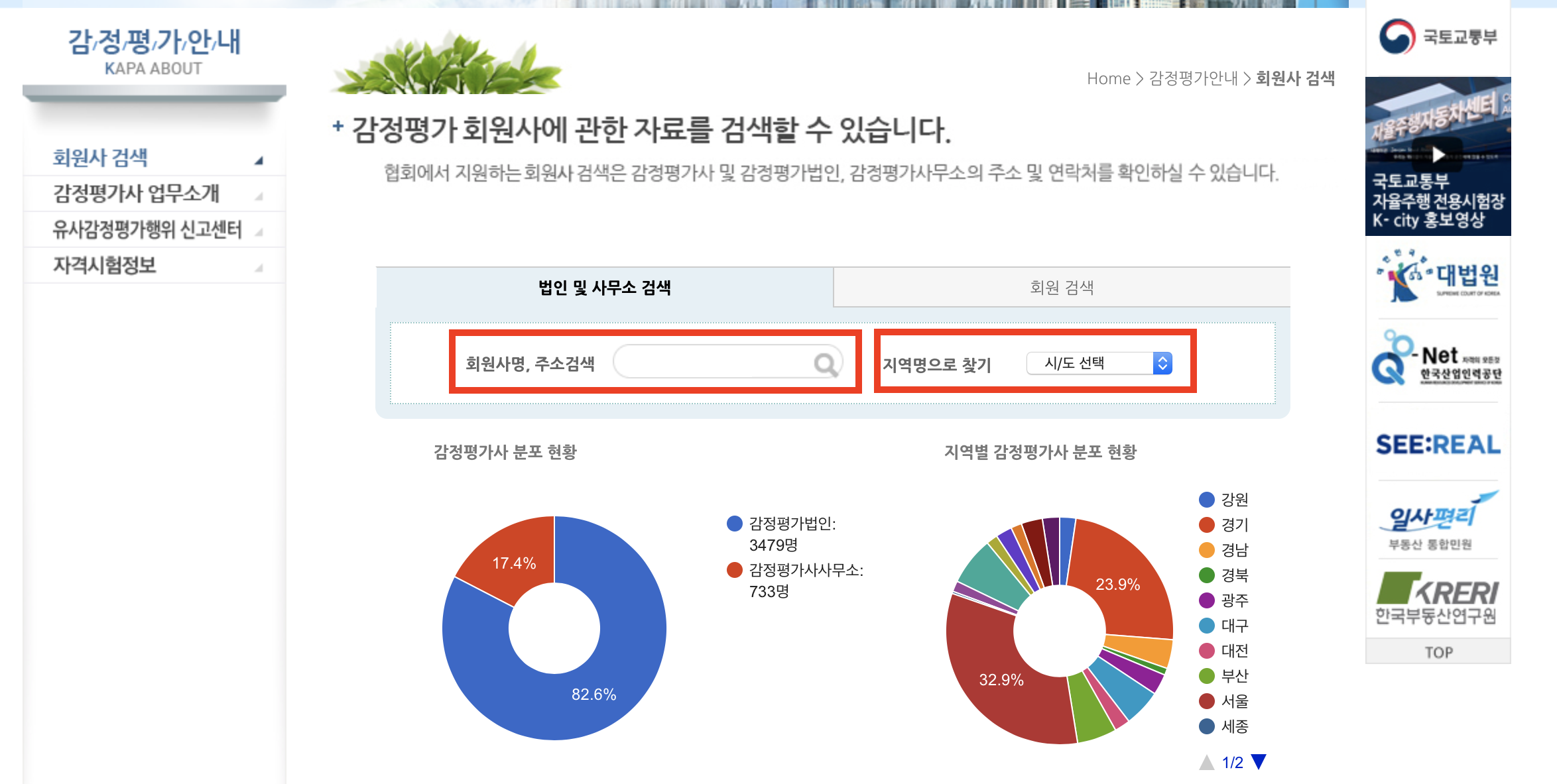The height and width of the screenshot is (784, 1557).
Task: Play the K-city 홍보영상 video
Action: [1438, 155]
